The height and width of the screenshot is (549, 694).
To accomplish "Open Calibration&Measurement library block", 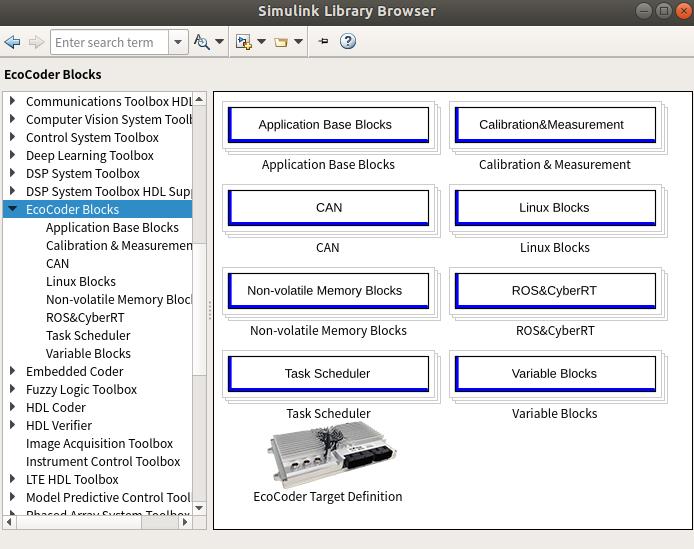I will click(x=555, y=125).
